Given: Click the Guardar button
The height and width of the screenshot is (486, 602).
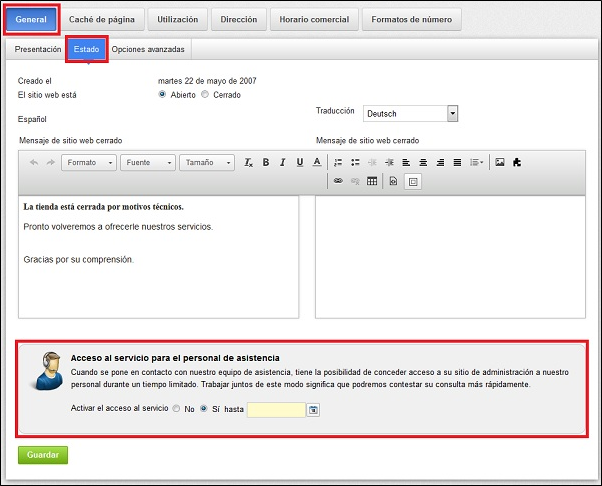Looking at the screenshot, I should [43, 455].
